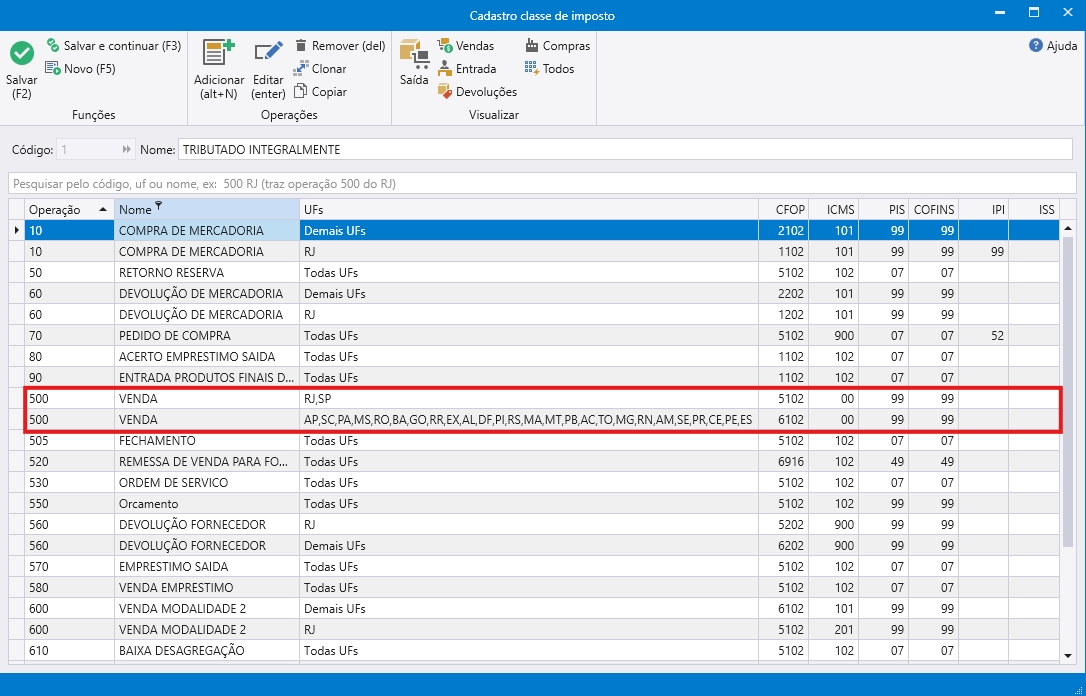Click the Clonar operation option
Viewport: 1086px width, 696px height.
(x=320, y=69)
